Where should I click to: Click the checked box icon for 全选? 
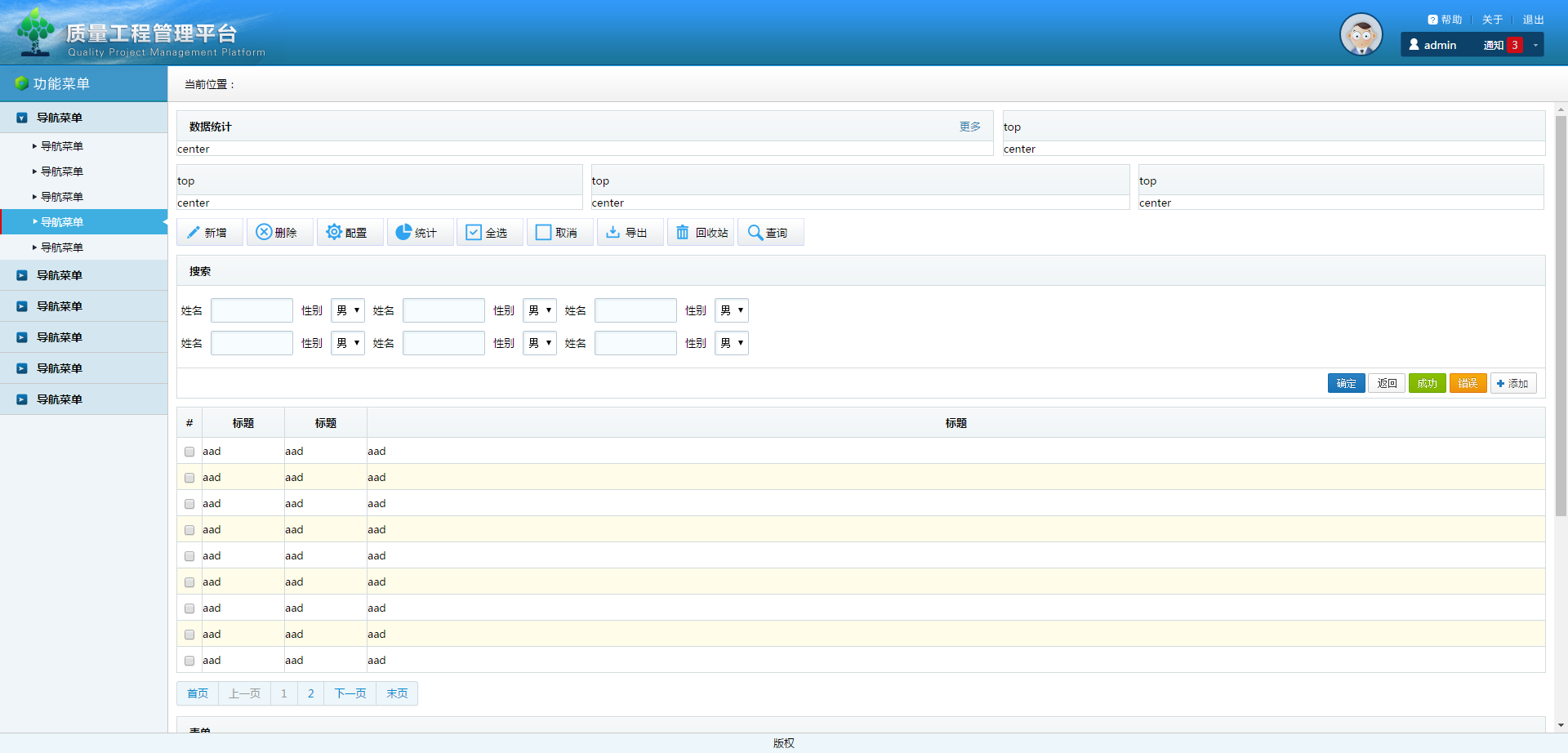[474, 233]
